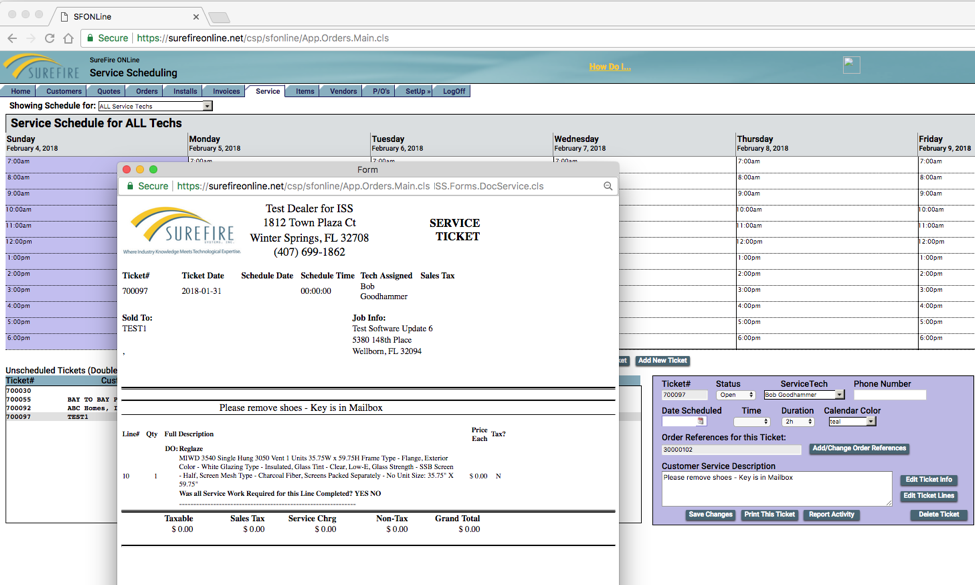Click the lock icon in Form popup address bar

[x=130, y=186]
